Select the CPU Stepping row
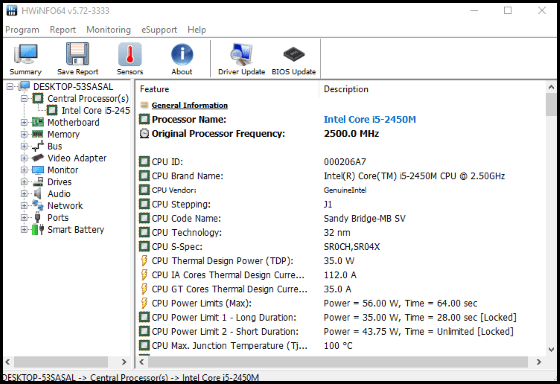 coord(342,204)
